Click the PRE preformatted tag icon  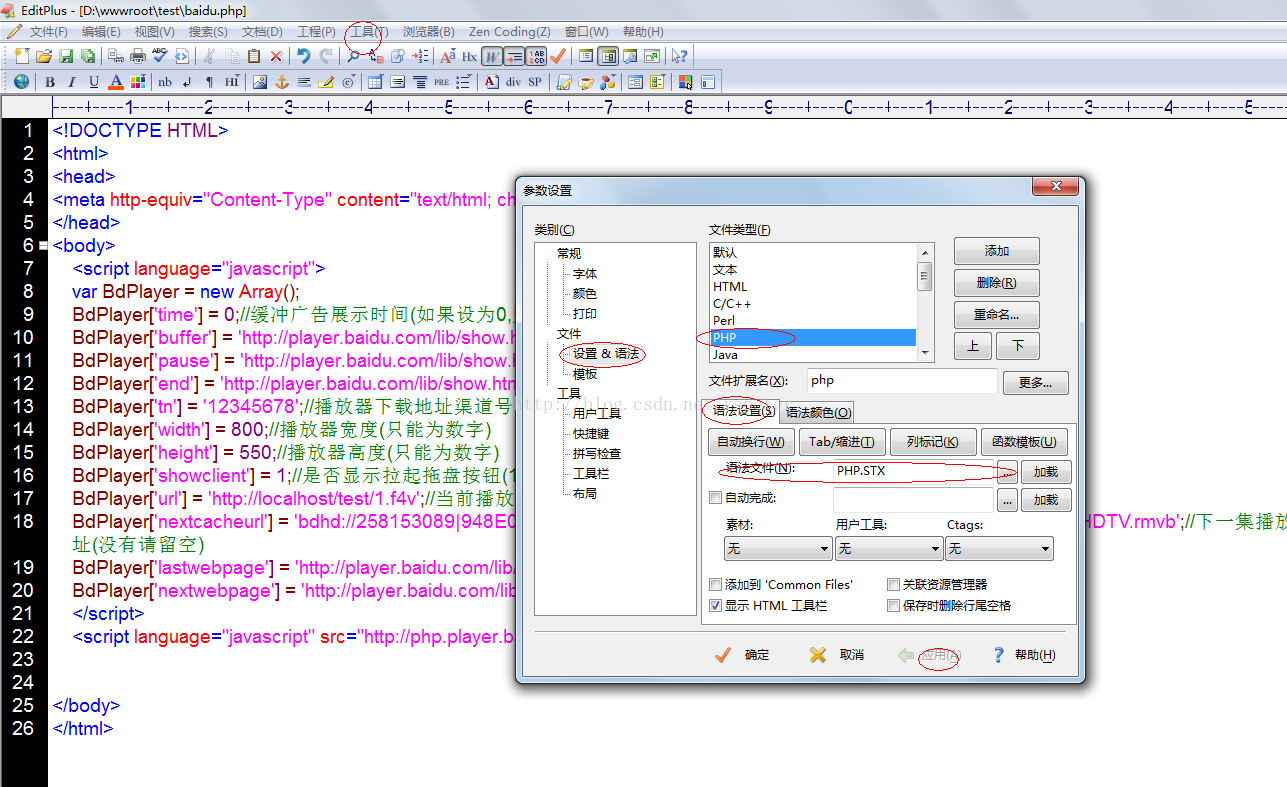tap(441, 81)
